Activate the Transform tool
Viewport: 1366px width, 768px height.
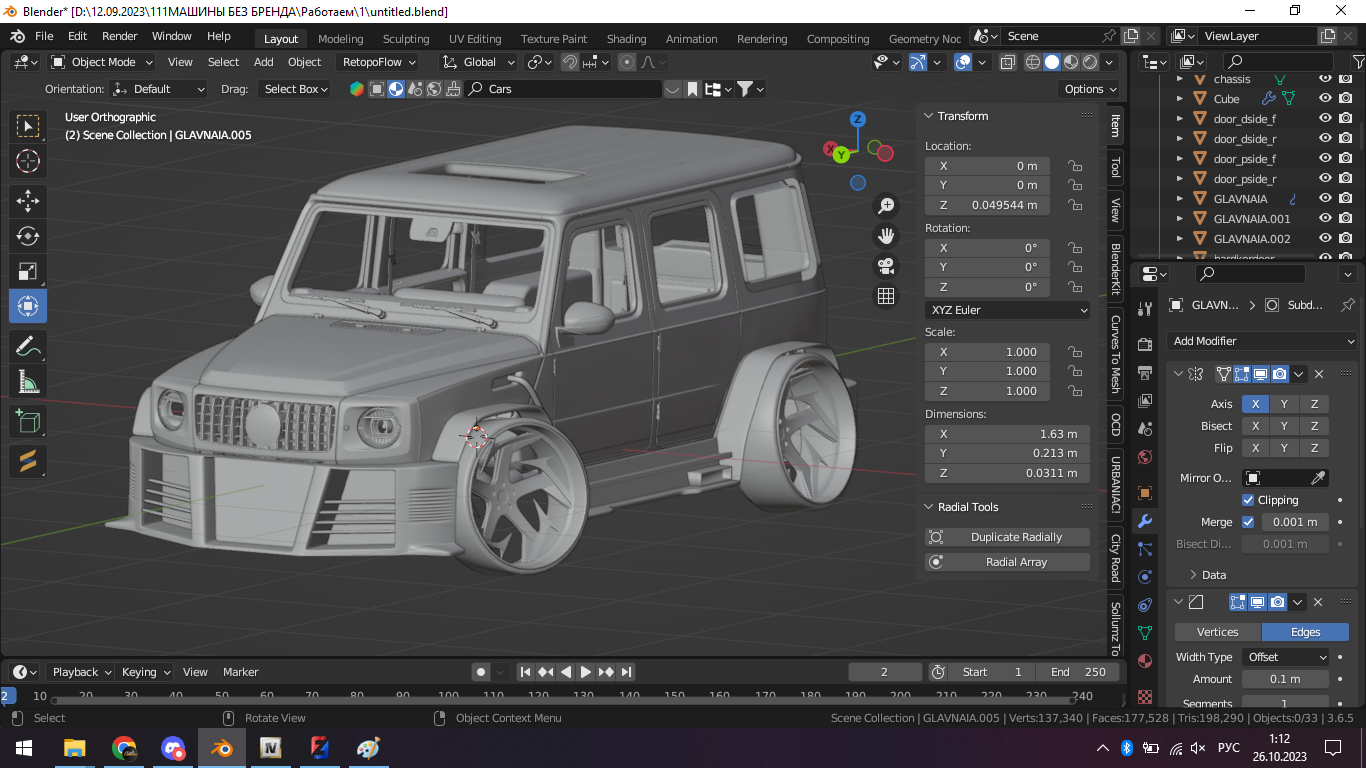tap(28, 306)
